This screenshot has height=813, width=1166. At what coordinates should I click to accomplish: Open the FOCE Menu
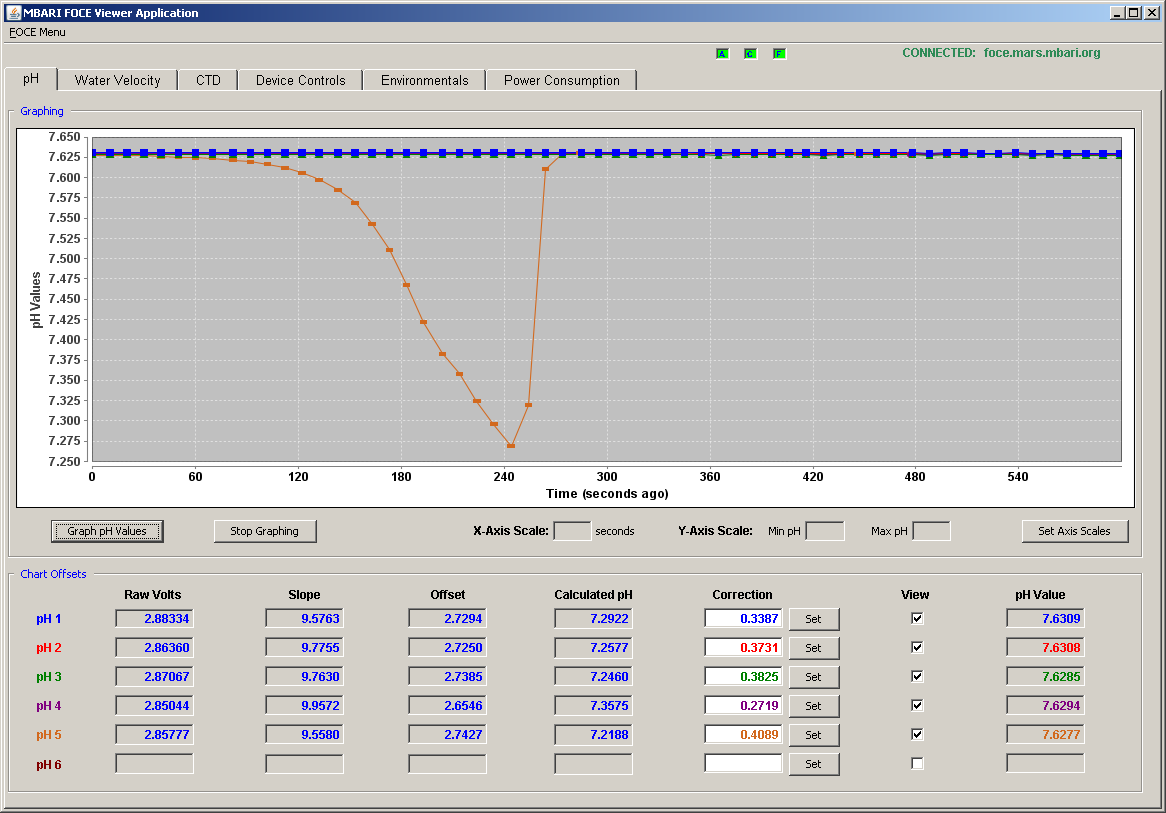pyautogui.click(x=37, y=32)
